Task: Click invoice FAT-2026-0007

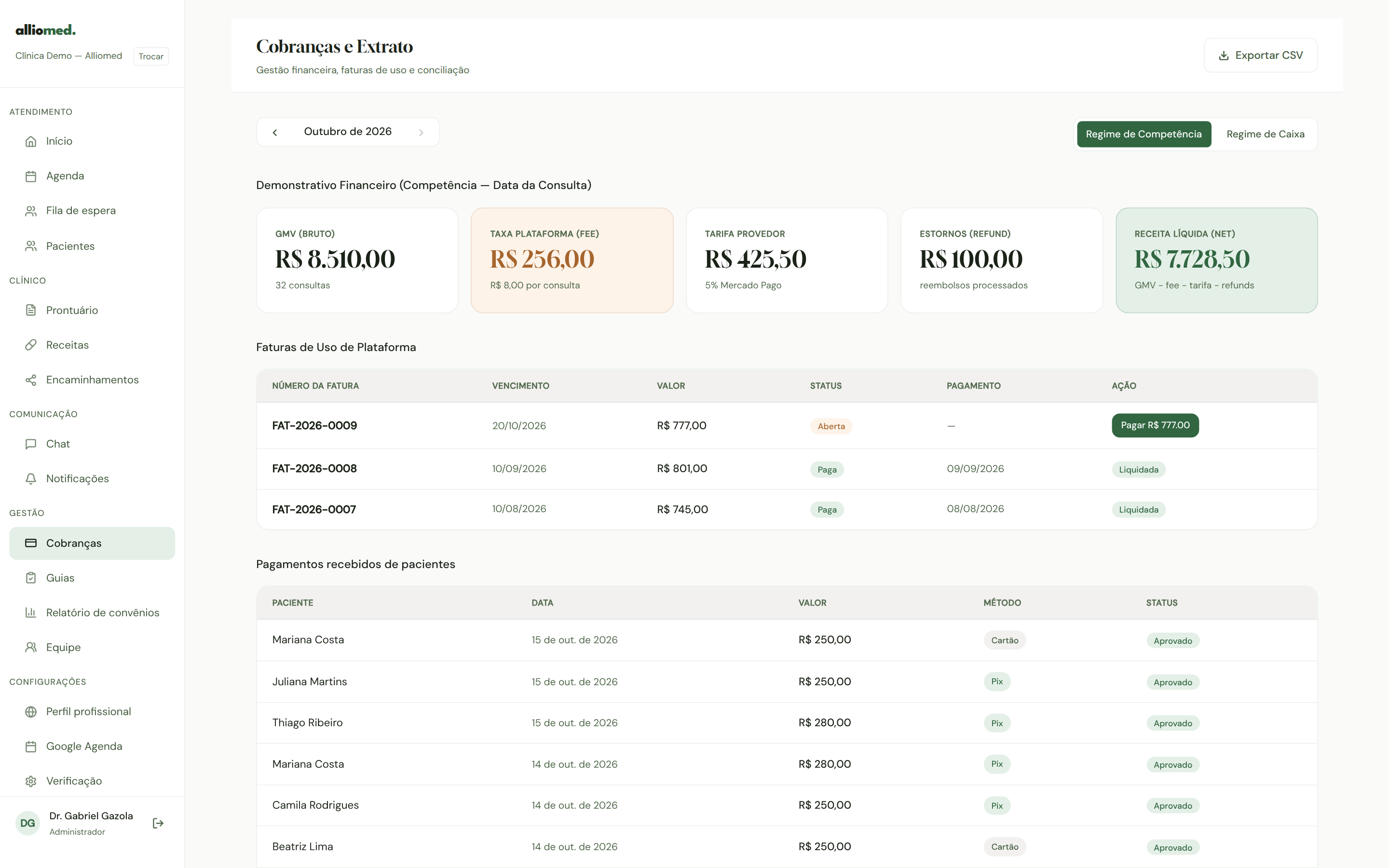Action: click(x=314, y=509)
